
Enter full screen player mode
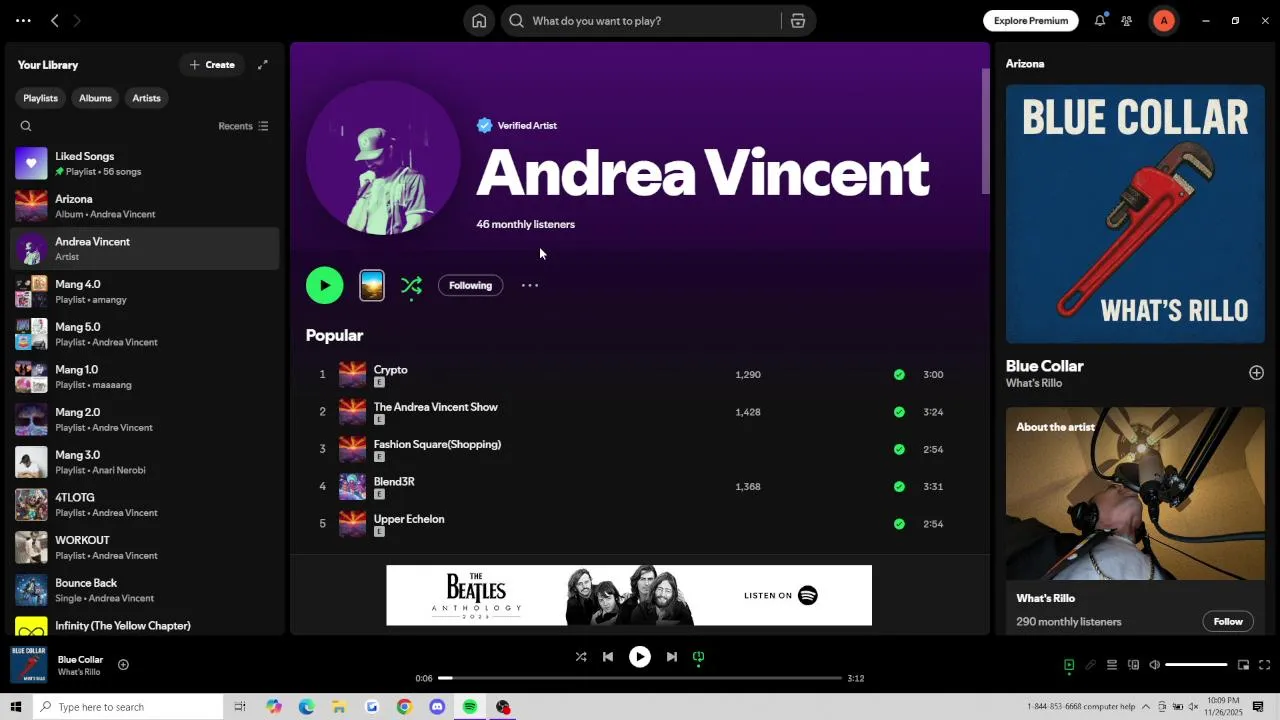[x=1264, y=665]
